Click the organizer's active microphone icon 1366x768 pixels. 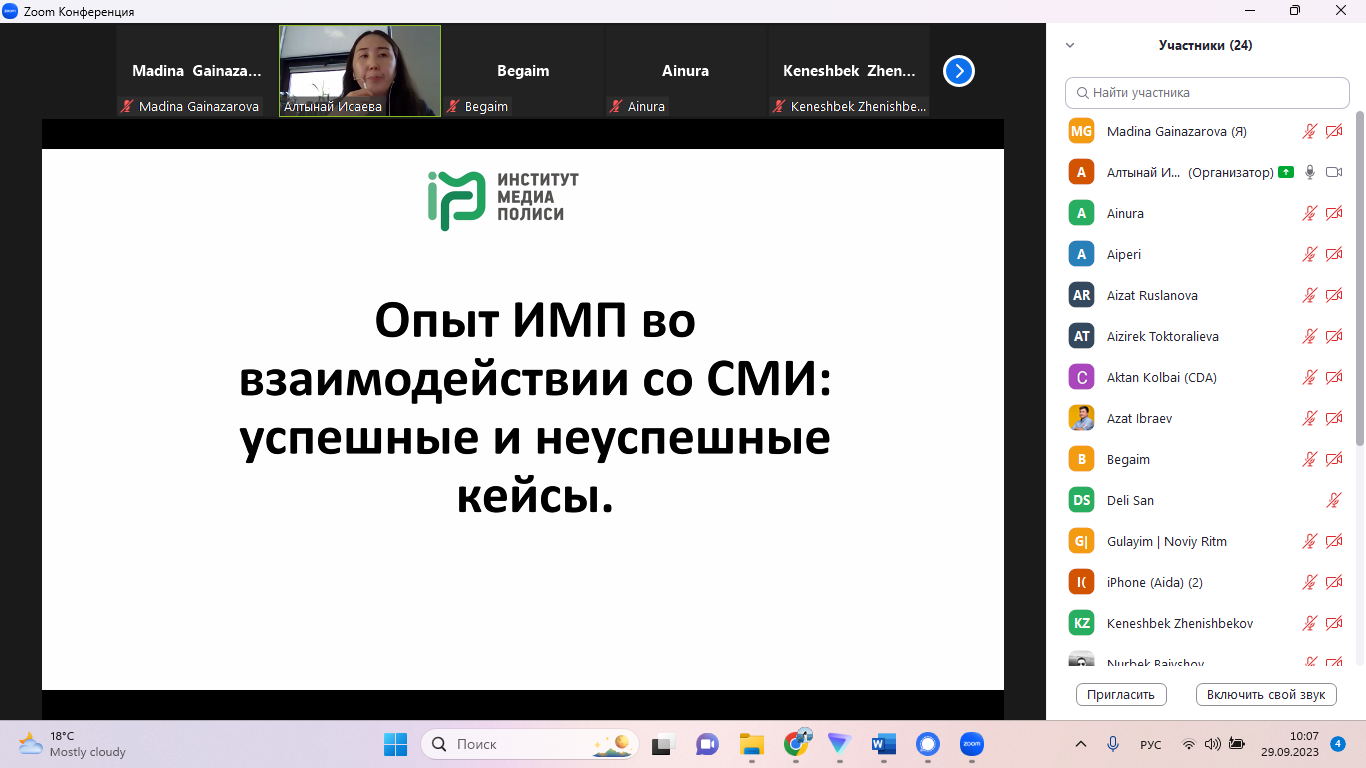1309,172
